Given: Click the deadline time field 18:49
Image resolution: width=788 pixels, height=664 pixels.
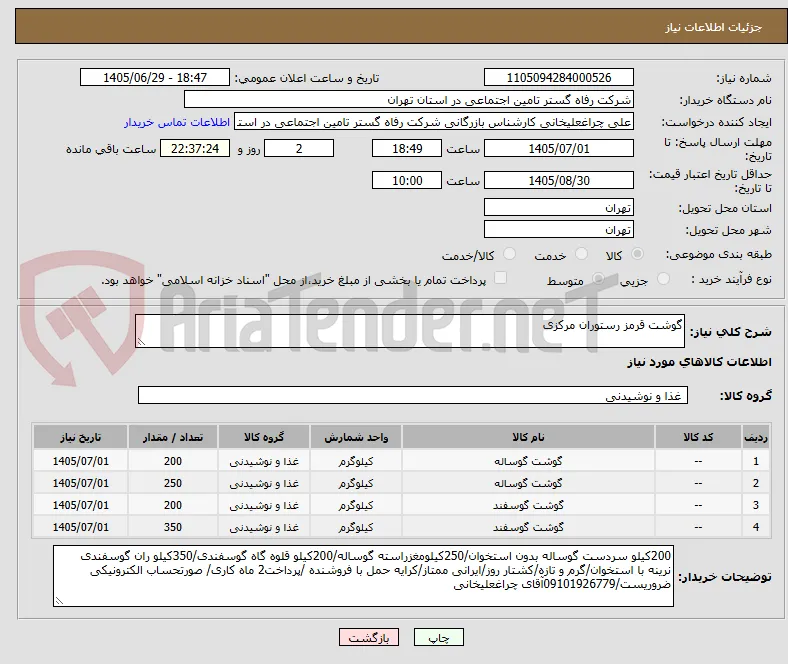Looking at the screenshot, I should [x=407, y=149].
